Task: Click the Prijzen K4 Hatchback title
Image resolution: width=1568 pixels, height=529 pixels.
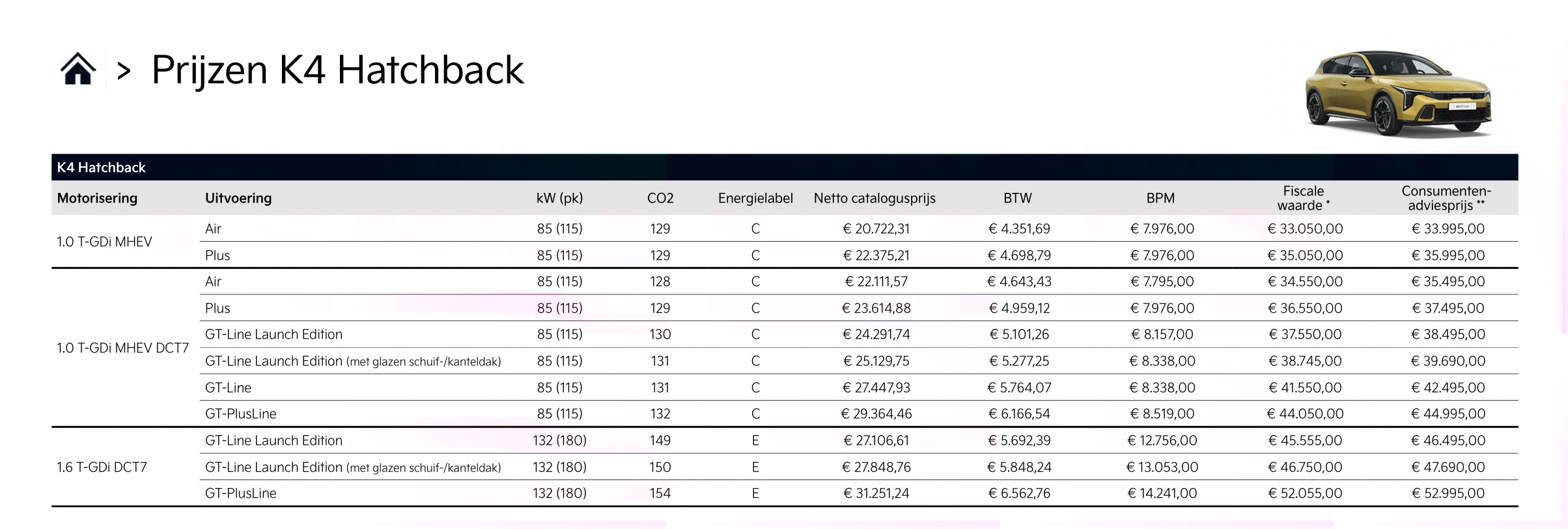Action: tap(337, 70)
